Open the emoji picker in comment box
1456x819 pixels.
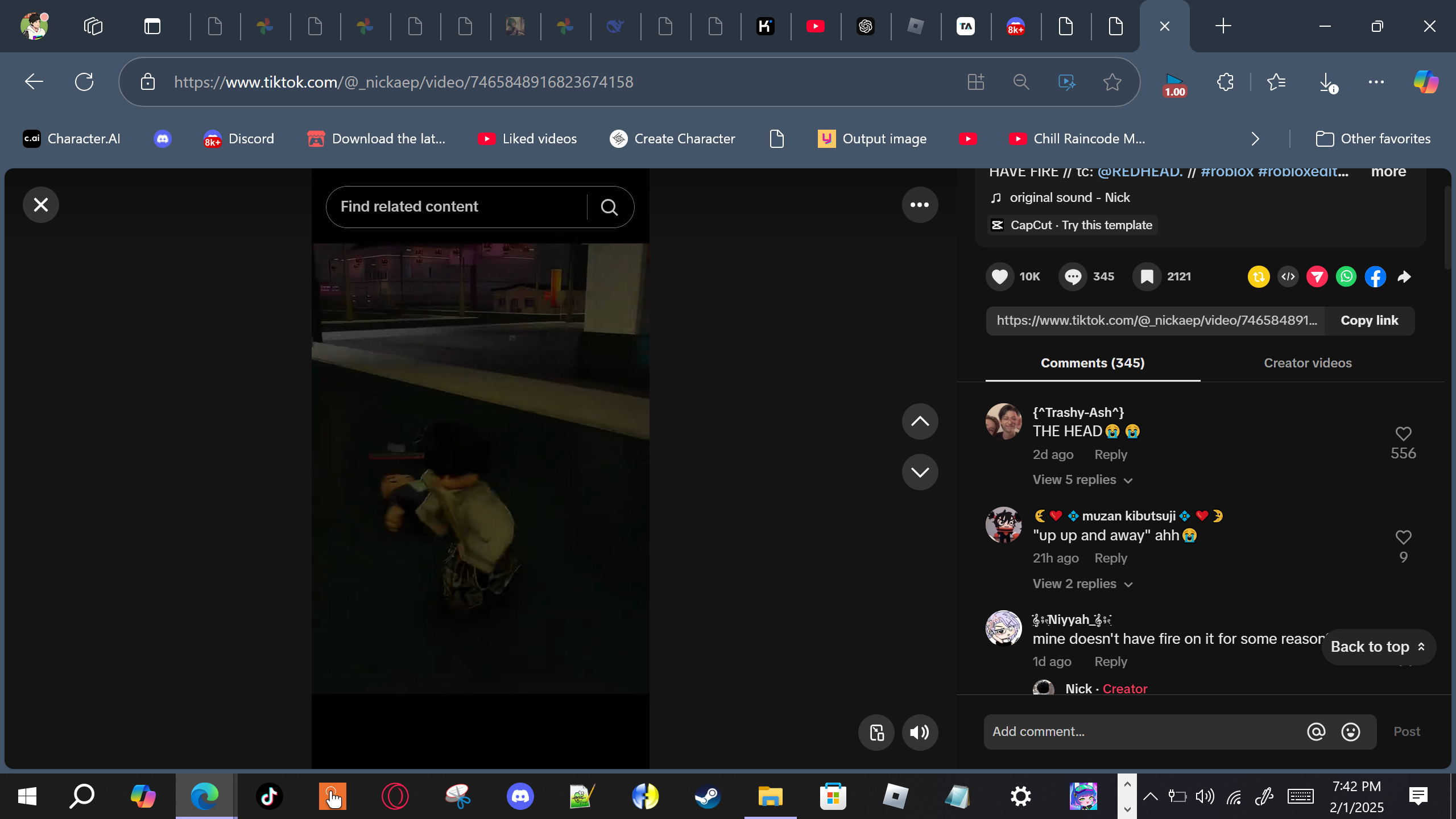[1351, 732]
